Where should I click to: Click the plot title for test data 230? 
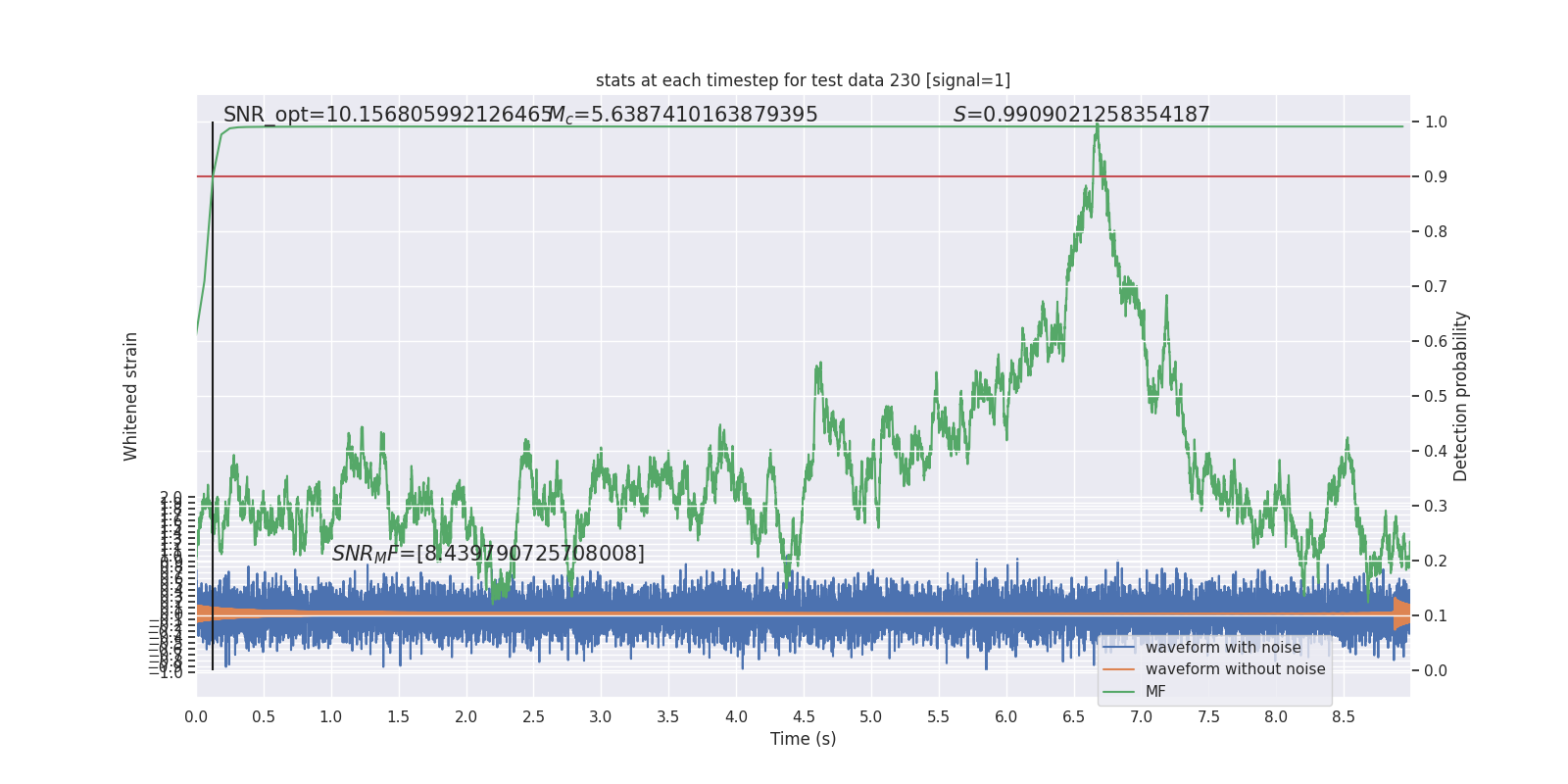(x=803, y=80)
